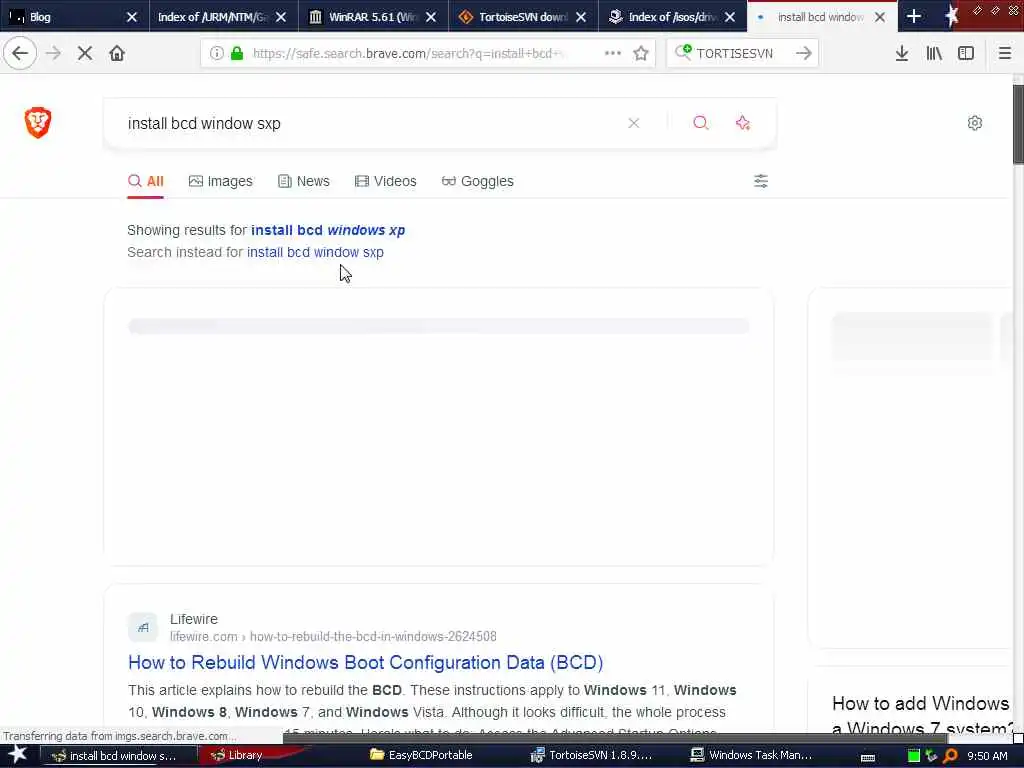This screenshot has width=1024, height=768.
Task: Switch to Index of /URM/NTM tab
Action: pos(213,16)
